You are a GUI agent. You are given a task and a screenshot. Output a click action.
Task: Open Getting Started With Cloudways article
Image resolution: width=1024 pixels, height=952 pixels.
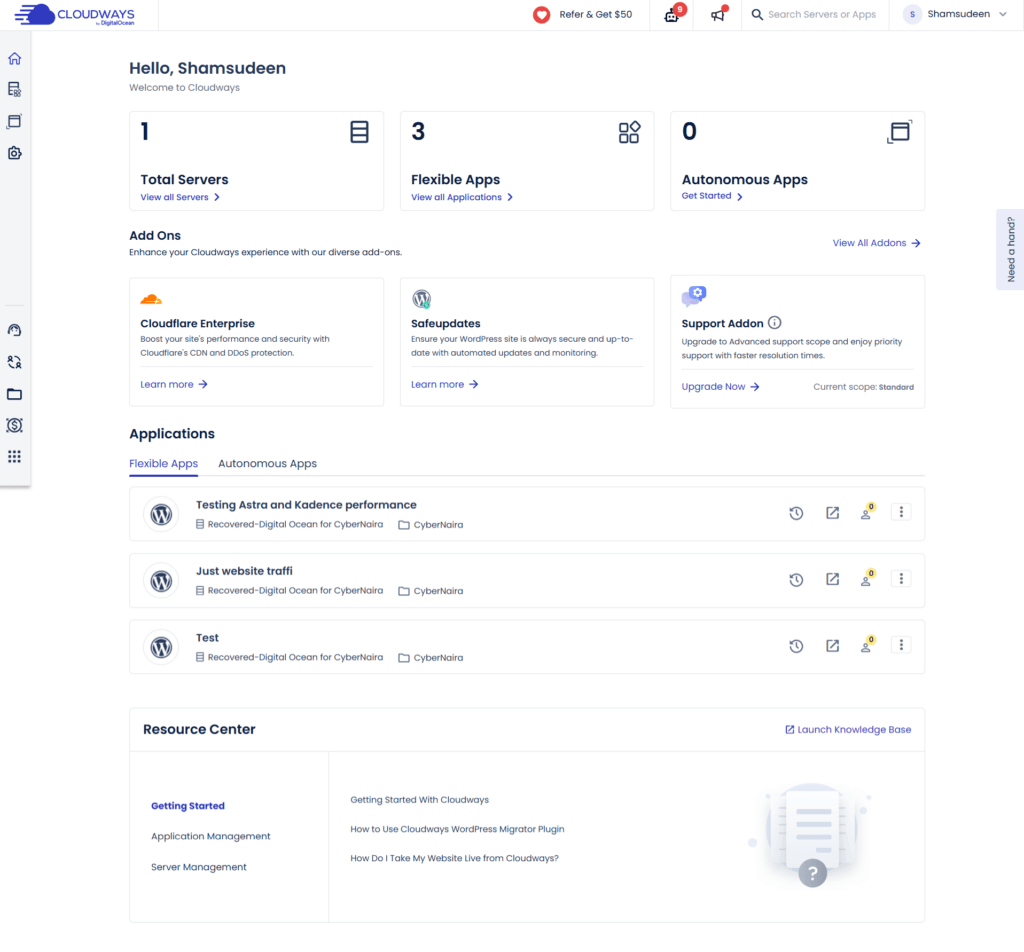[x=419, y=800]
